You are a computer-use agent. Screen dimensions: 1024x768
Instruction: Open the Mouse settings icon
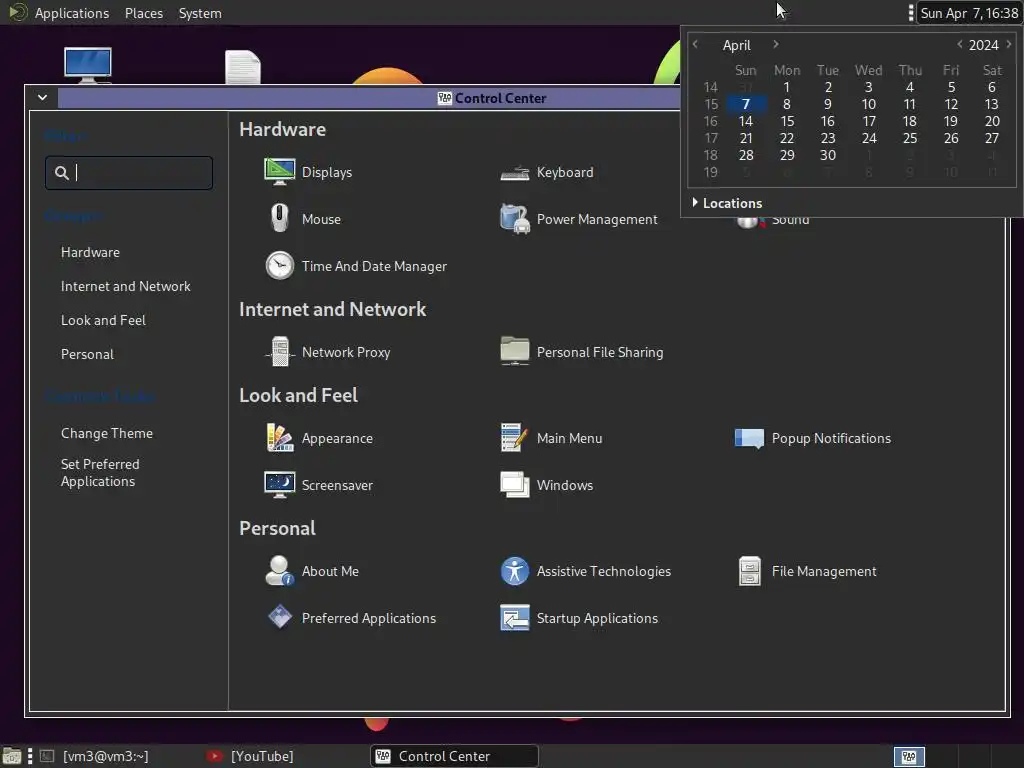pyautogui.click(x=280, y=219)
